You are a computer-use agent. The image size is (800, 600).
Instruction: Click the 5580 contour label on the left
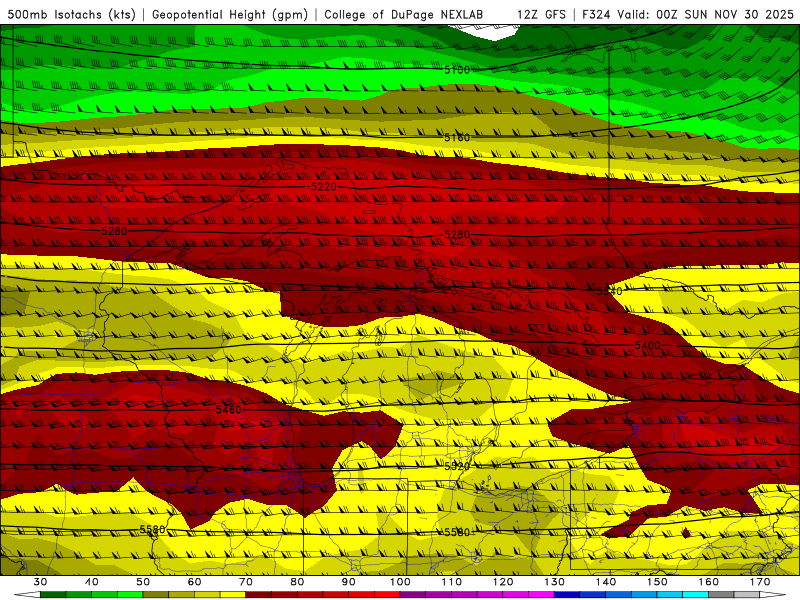point(153,530)
